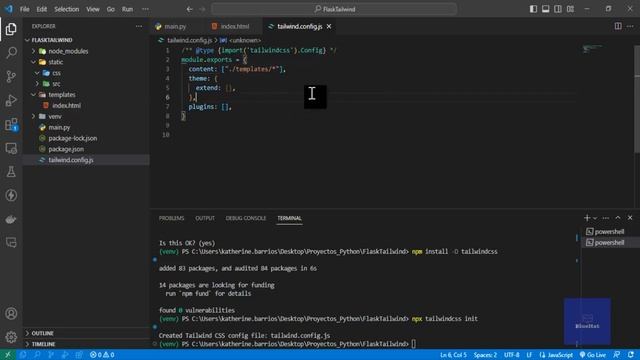The height and width of the screenshot is (360, 640).
Task: Collapse the static folder
Action: [x=33, y=62]
